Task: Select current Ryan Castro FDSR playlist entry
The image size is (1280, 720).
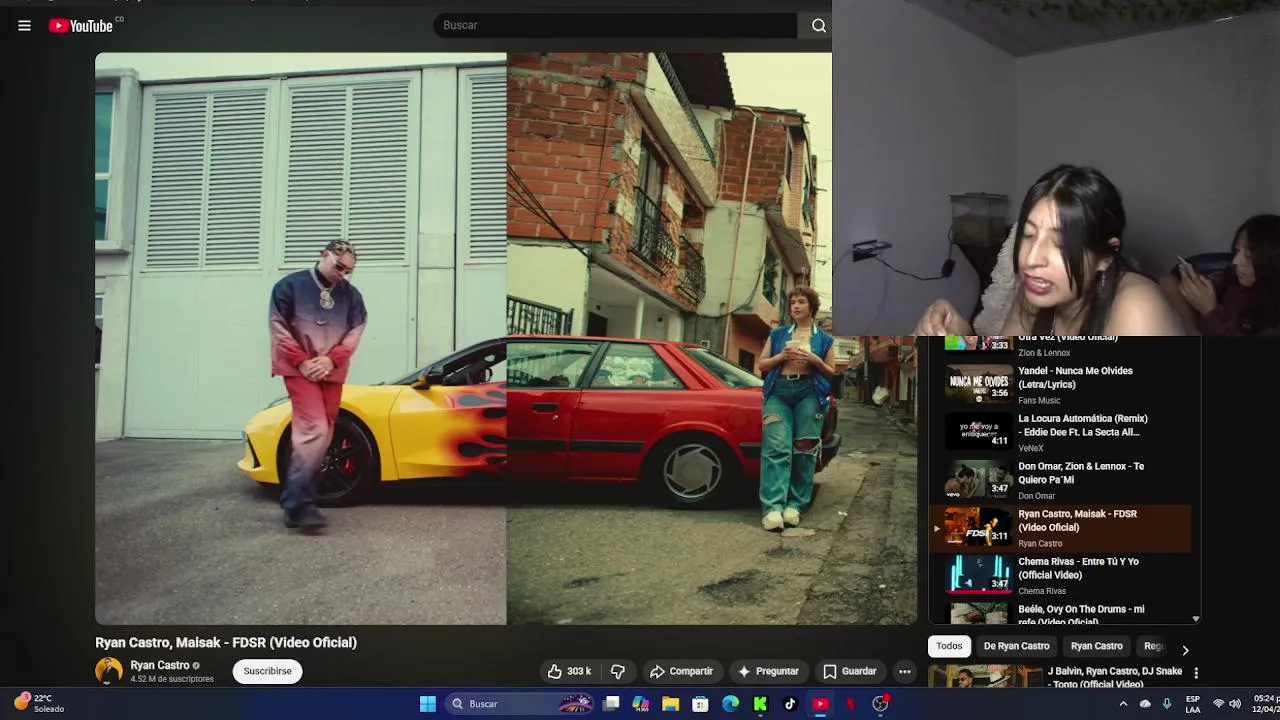Action: click(x=1060, y=527)
